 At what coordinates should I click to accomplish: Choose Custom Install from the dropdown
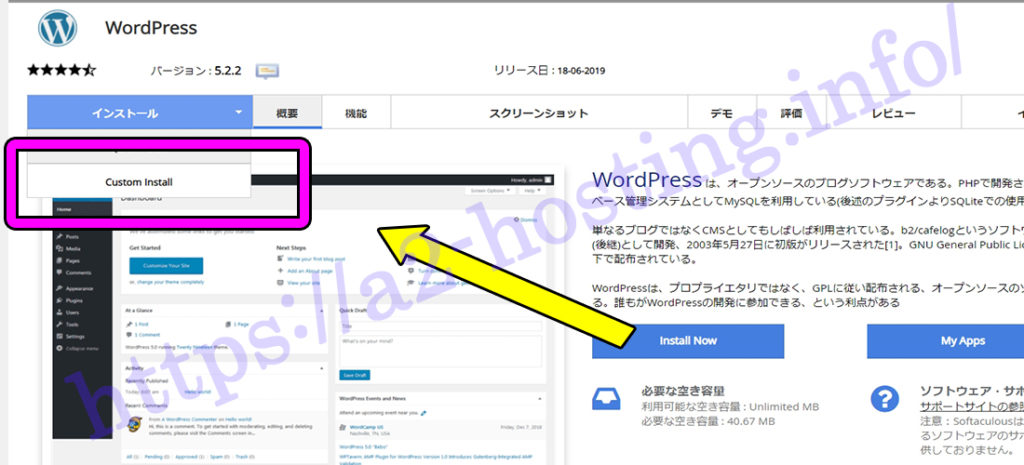(139, 182)
